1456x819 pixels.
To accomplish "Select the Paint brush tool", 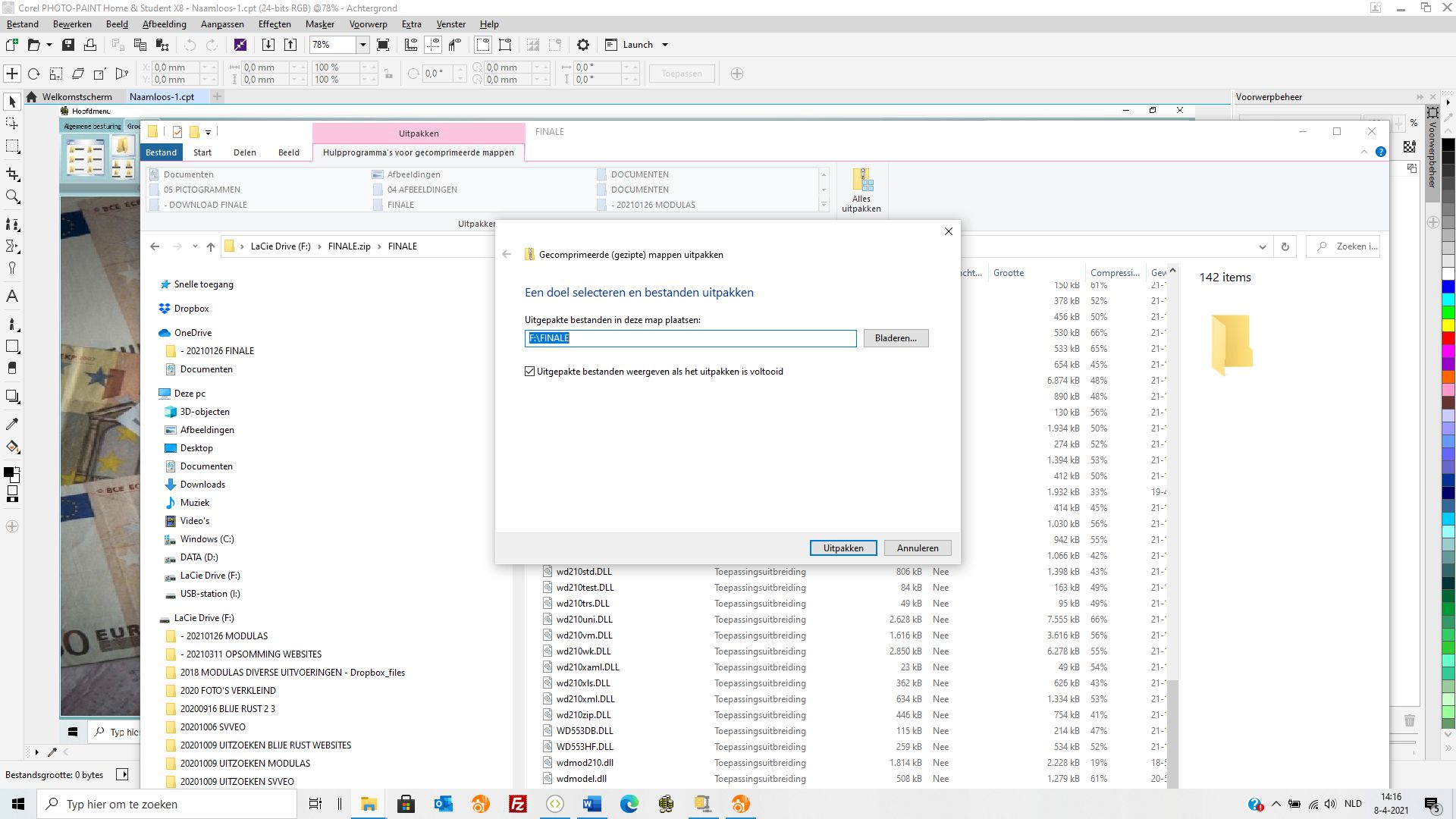I will coord(12,325).
